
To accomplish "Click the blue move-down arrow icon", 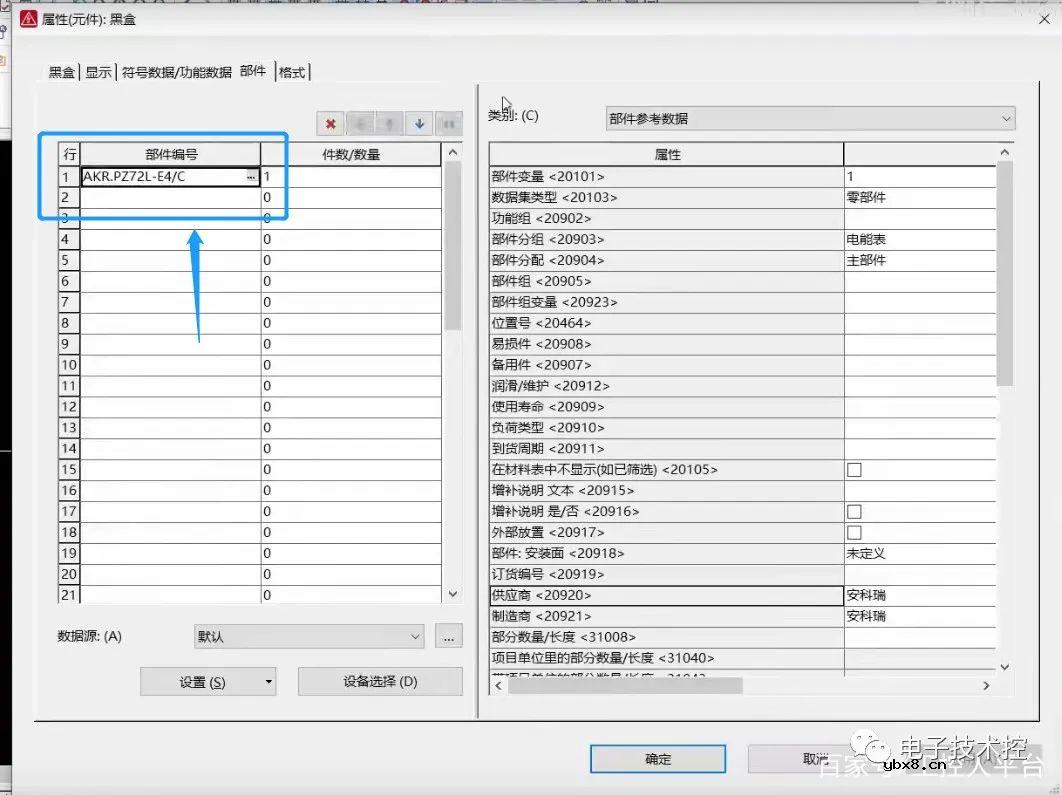I will point(419,124).
